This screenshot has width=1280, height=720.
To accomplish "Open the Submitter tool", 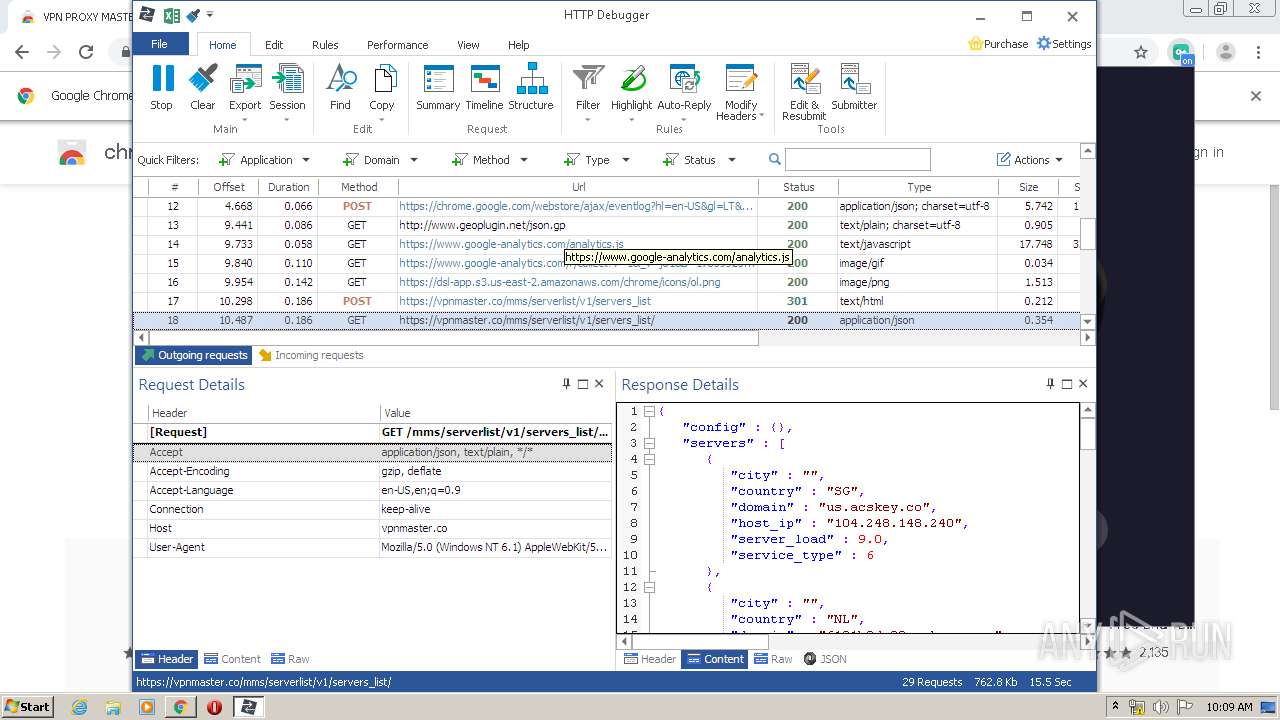I will coord(854,87).
